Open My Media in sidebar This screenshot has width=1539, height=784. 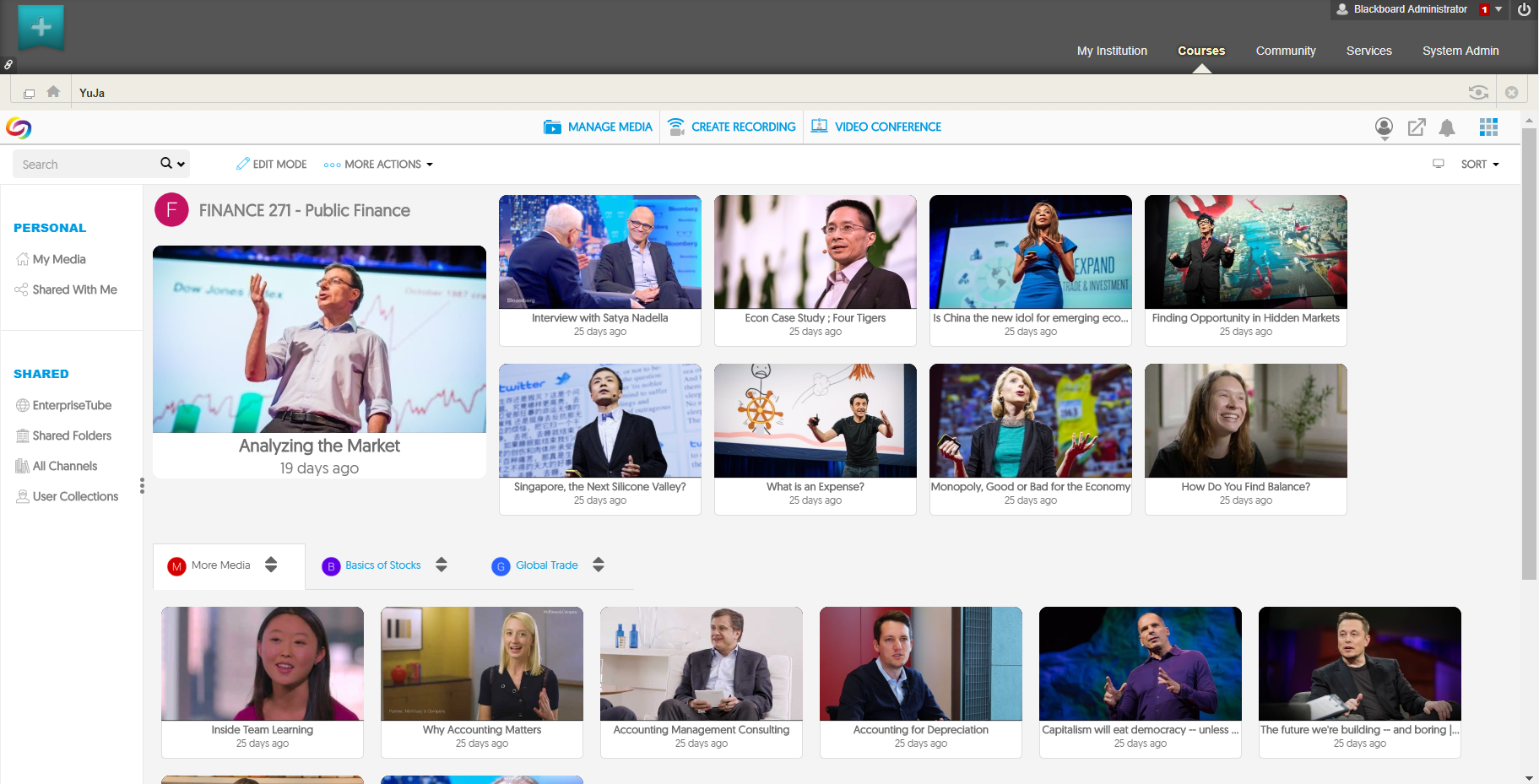pos(51,259)
